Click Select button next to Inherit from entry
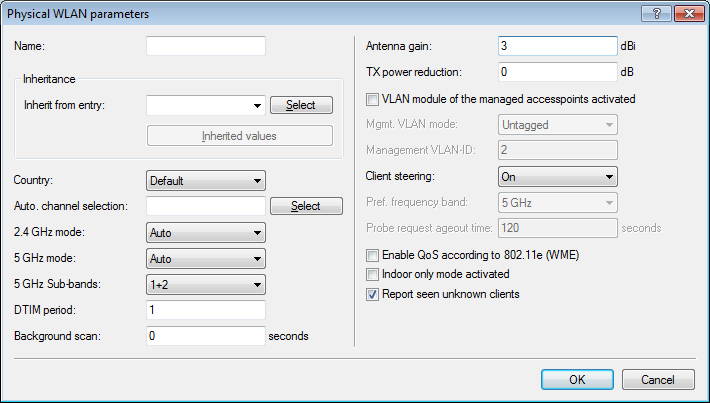The width and height of the screenshot is (710, 403). coord(300,105)
